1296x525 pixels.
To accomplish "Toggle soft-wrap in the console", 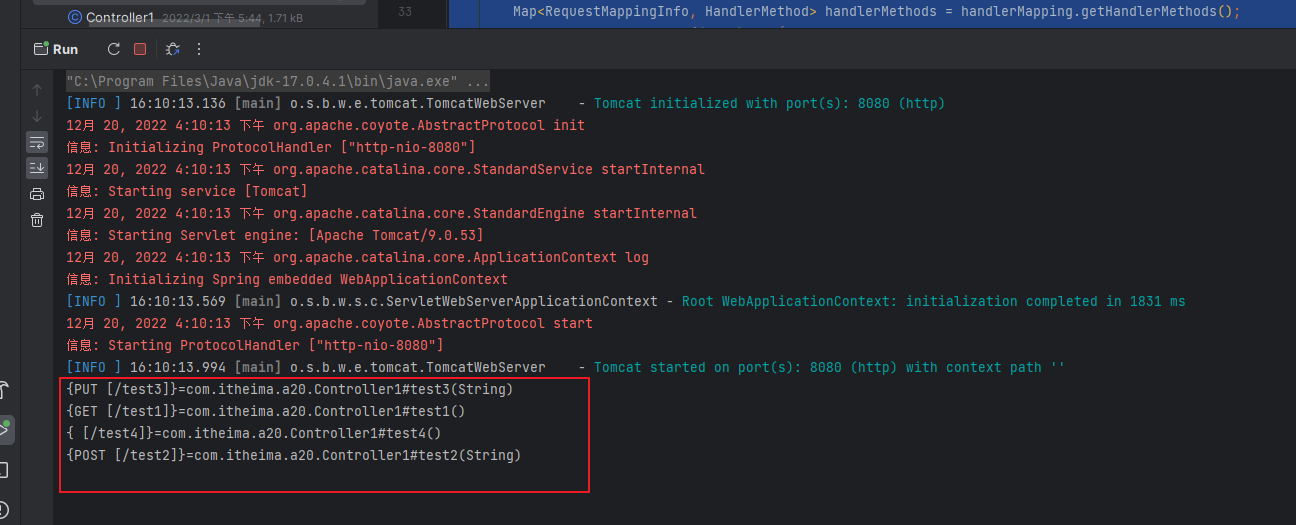I will [x=37, y=141].
